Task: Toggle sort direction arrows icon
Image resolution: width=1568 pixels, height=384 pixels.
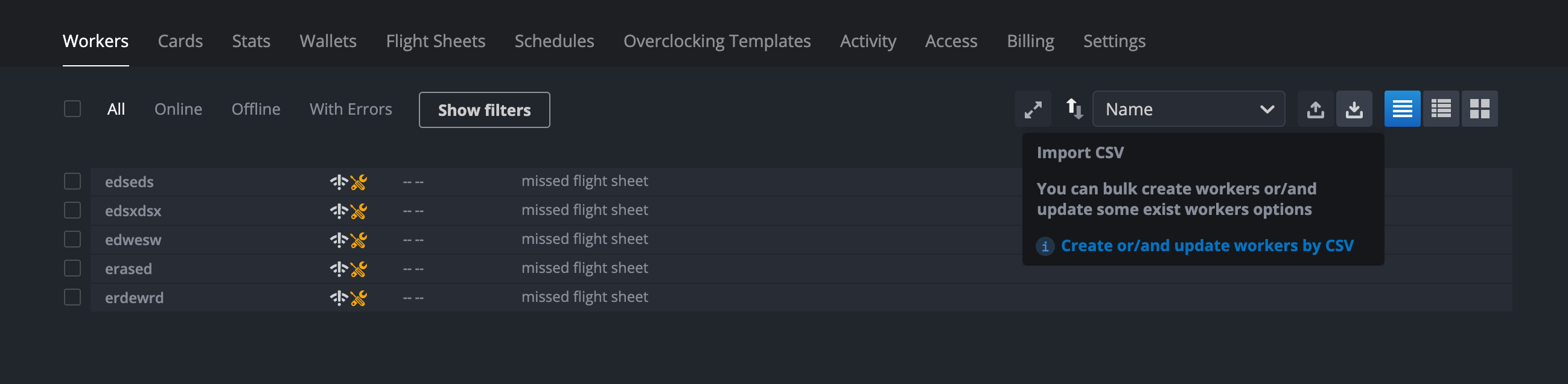Action: pos(1074,109)
